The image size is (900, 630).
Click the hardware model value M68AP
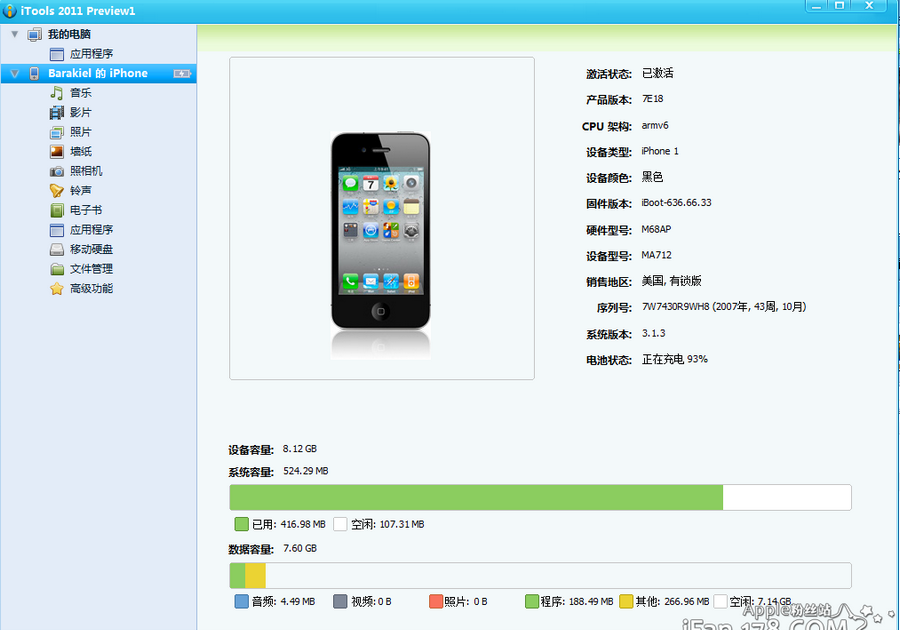click(656, 229)
